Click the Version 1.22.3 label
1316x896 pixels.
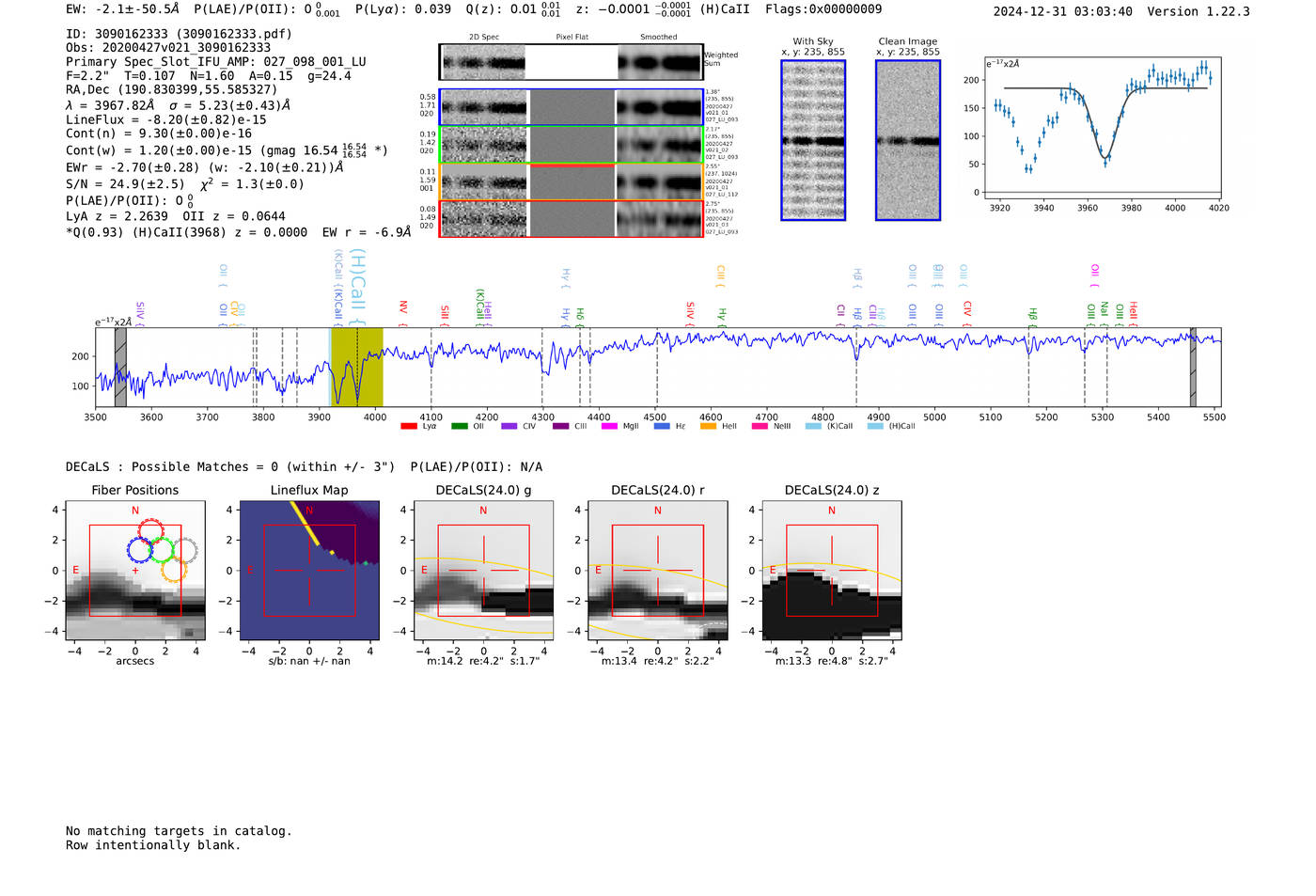[x=1198, y=11]
